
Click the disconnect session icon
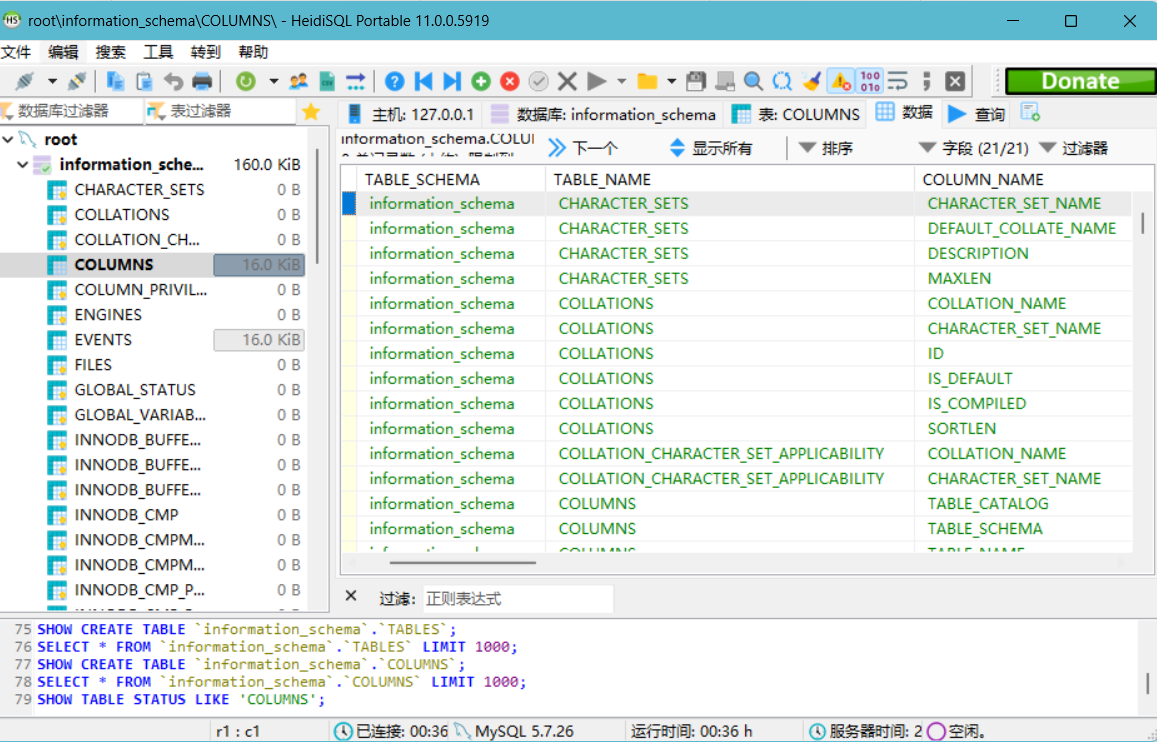(77, 80)
